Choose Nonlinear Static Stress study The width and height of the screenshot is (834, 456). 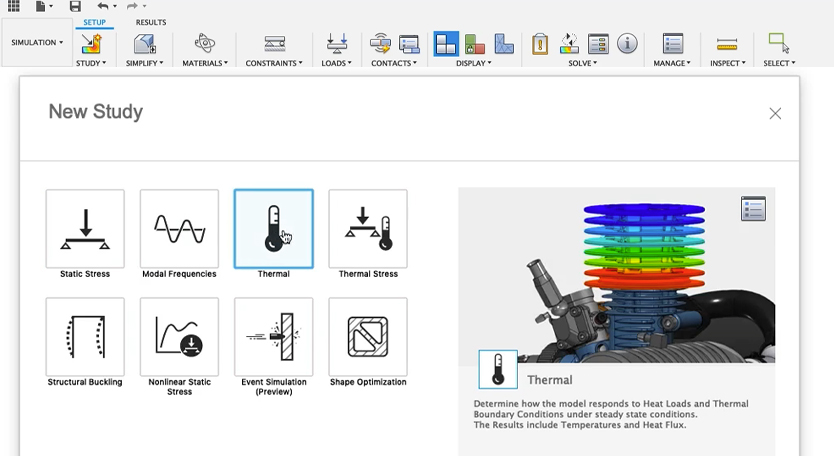[x=179, y=337]
